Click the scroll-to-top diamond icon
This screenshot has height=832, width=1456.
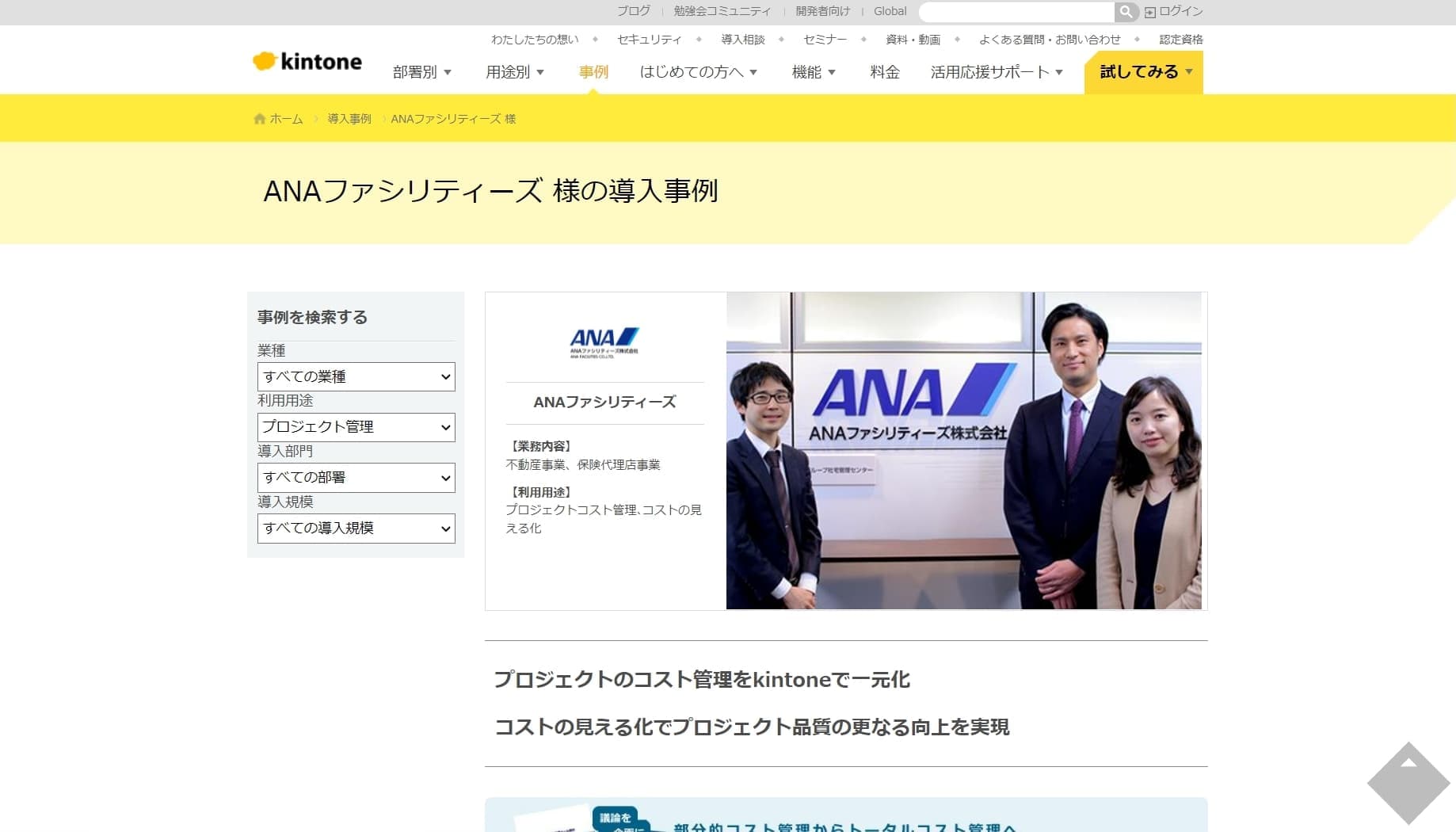[1408, 782]
